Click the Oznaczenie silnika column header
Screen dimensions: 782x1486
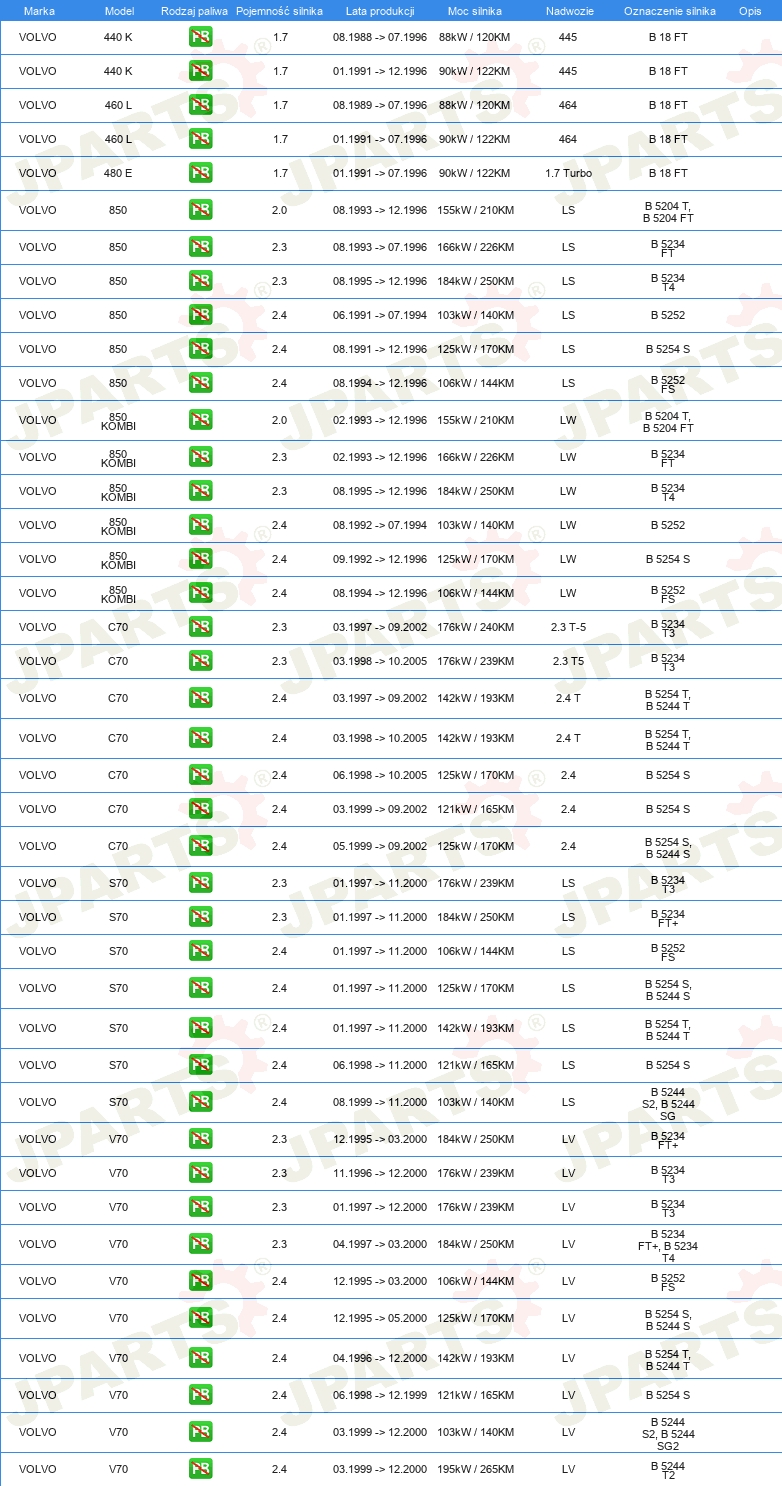[x=669, y=10]
